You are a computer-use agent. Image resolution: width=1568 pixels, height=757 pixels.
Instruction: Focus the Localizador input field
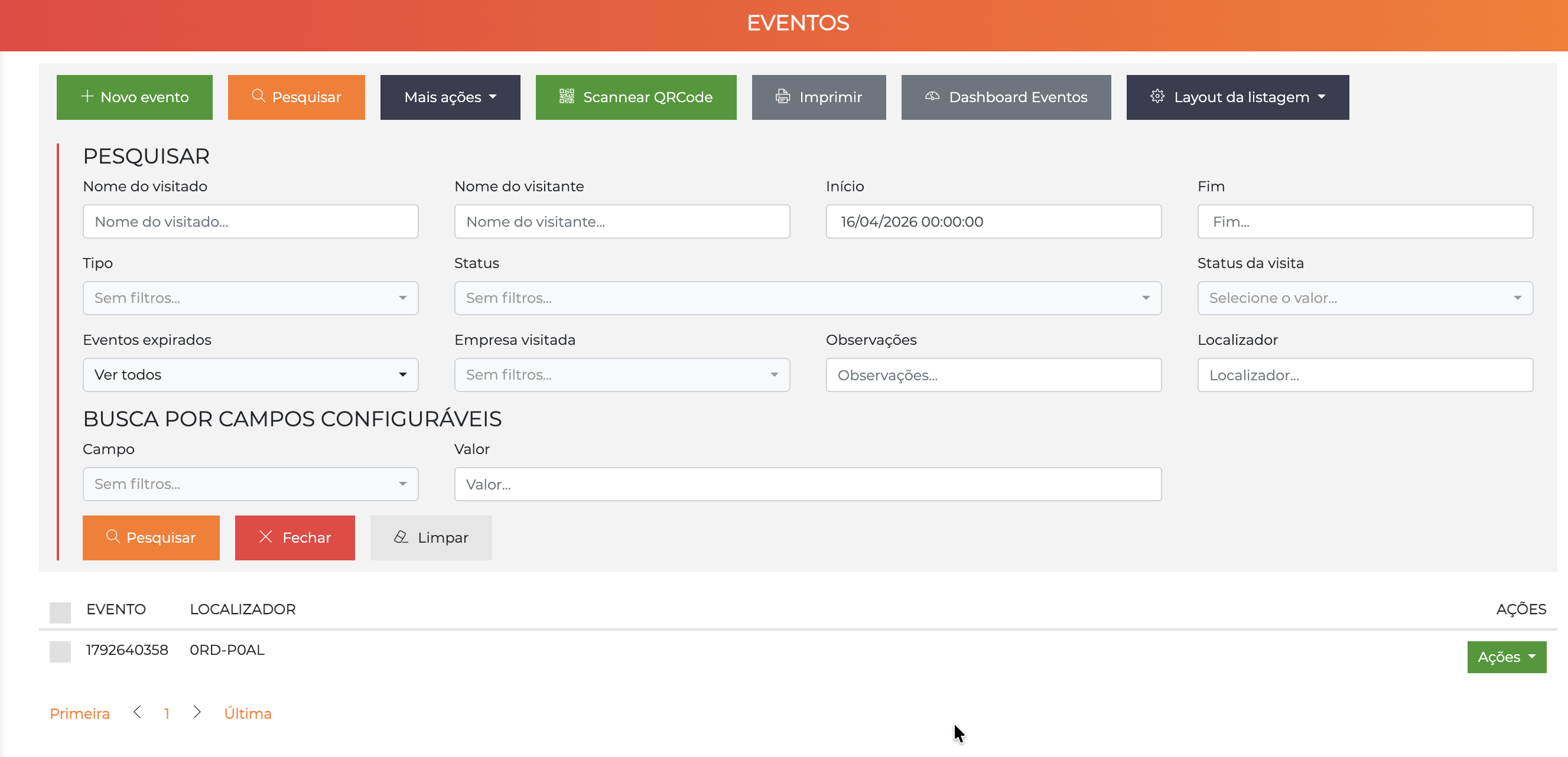pos(1365,375)
